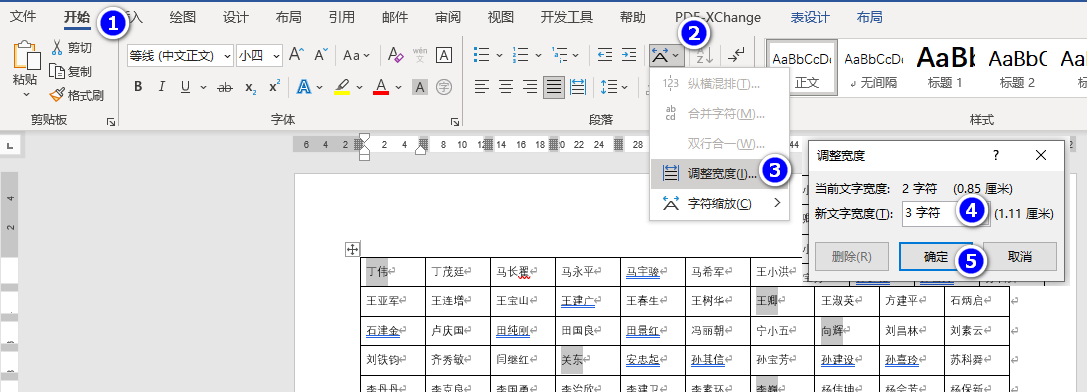Toggle strikethrough formatting
1087x392 pixels.
pyautogui.click(x=225, y=87)
